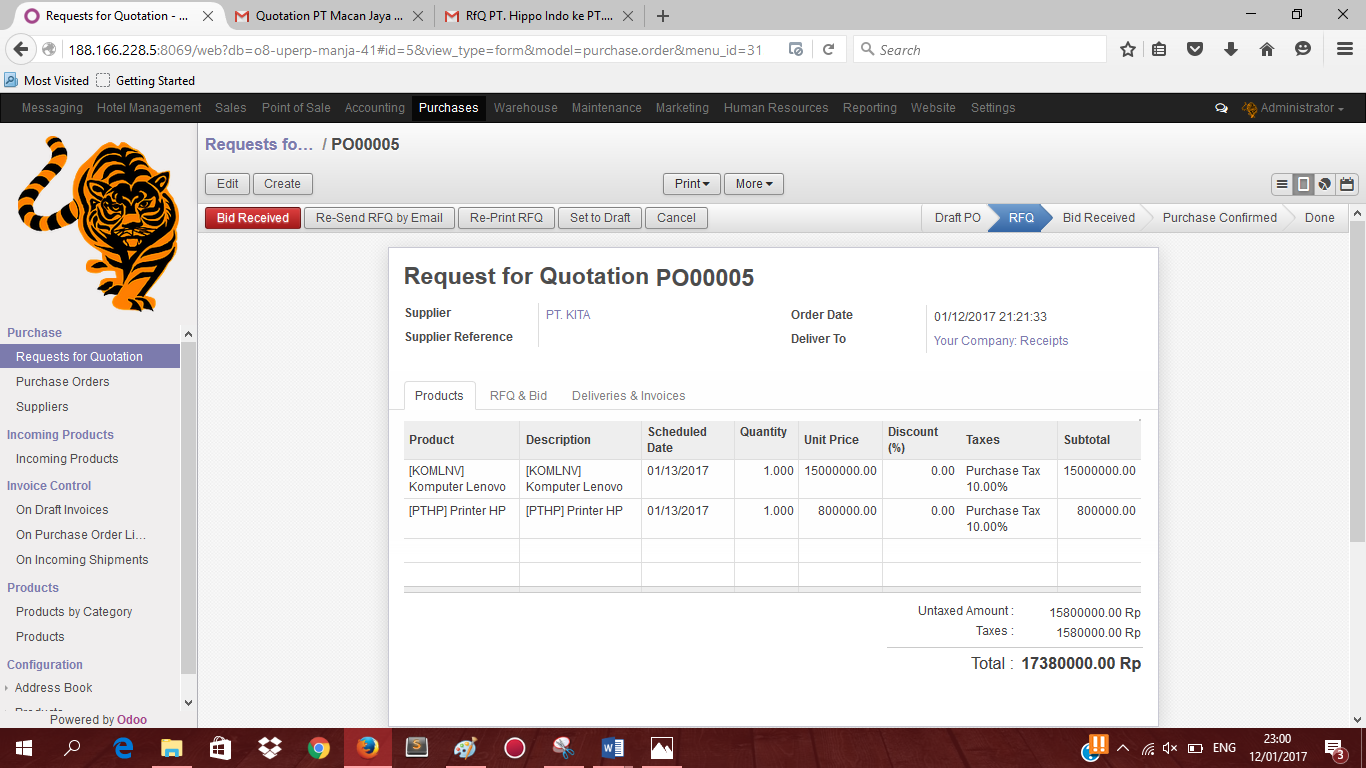Open Administrator user menu
The width and height of the screenshot is (1366, 768).
click(x=1293, y=108)
